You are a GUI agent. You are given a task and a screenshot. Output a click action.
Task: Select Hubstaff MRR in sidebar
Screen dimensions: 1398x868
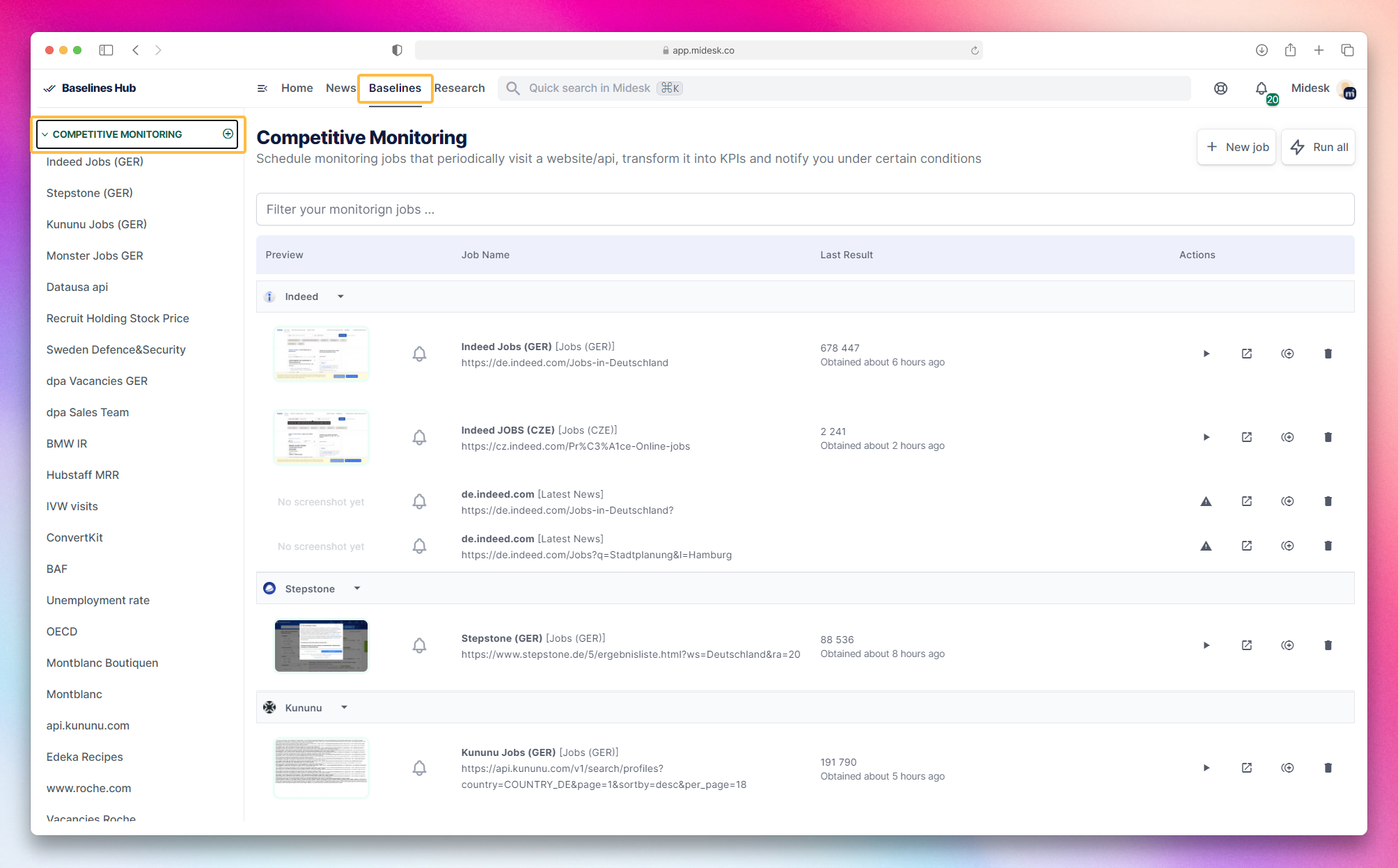point(83,475)
